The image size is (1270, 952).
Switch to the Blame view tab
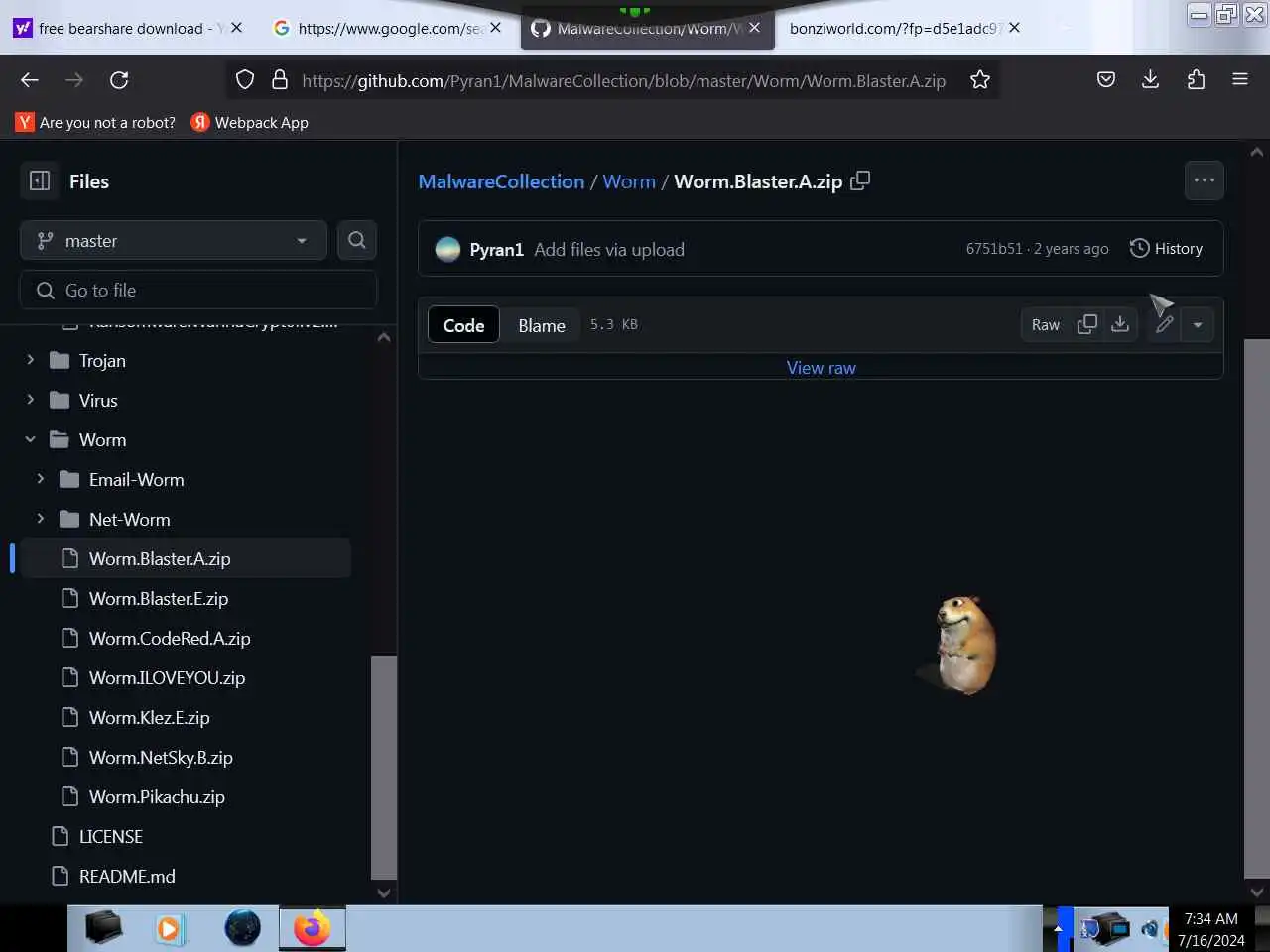pos(542,325)
